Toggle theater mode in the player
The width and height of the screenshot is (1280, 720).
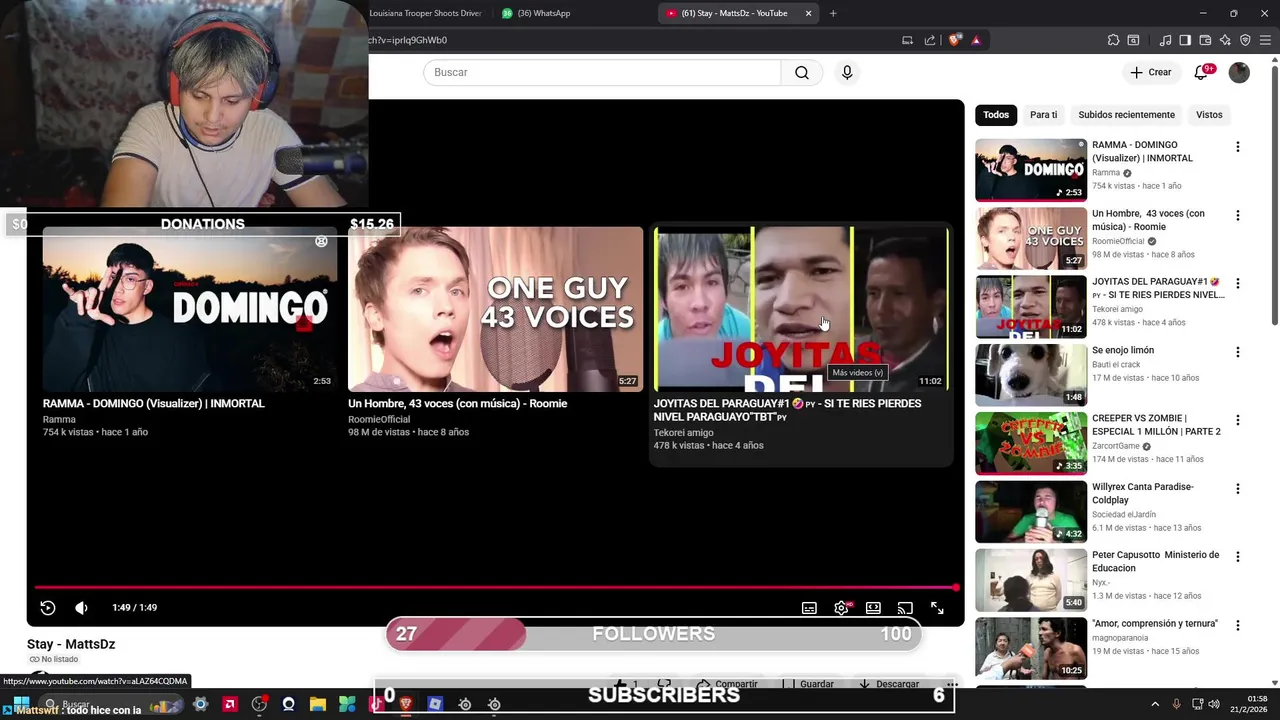click(873, 608)
